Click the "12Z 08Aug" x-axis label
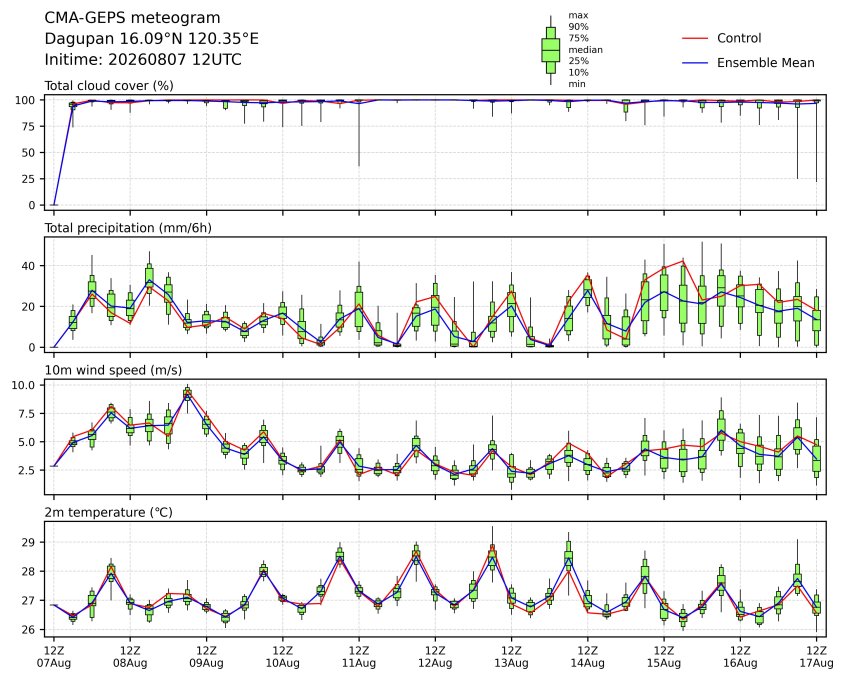845x680 pixels. click(130, 657)
